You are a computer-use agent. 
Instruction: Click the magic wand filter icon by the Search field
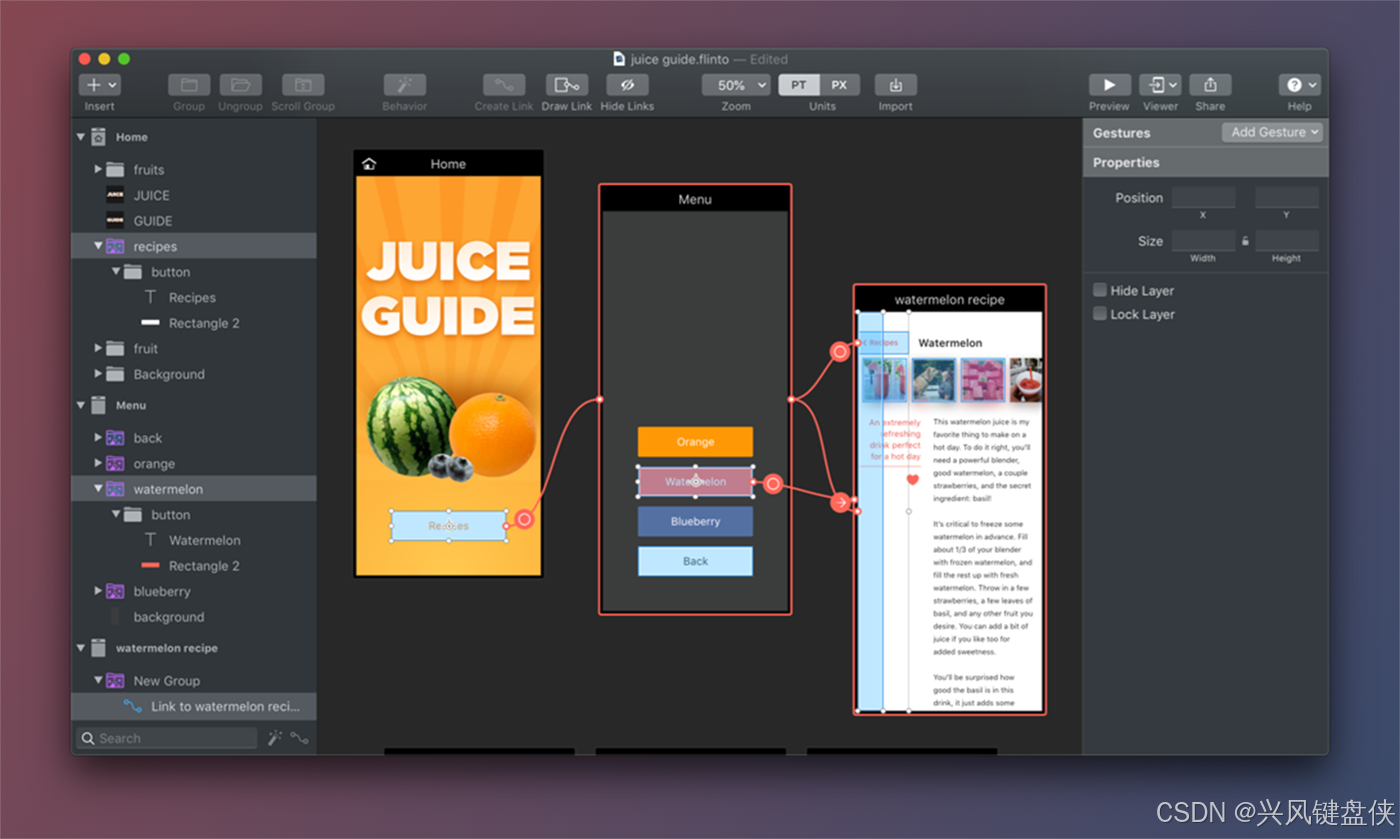click(x=275, y=738)
